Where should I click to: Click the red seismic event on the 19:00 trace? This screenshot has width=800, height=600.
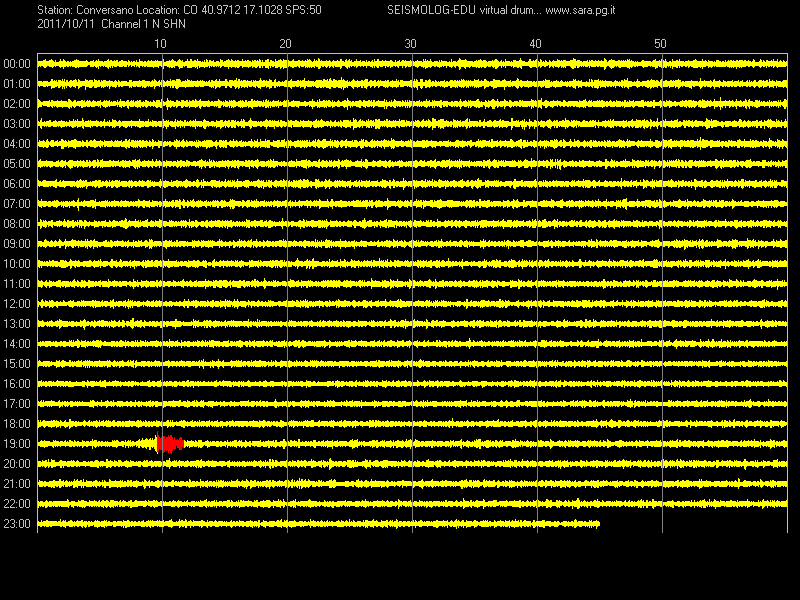point(169,443)
